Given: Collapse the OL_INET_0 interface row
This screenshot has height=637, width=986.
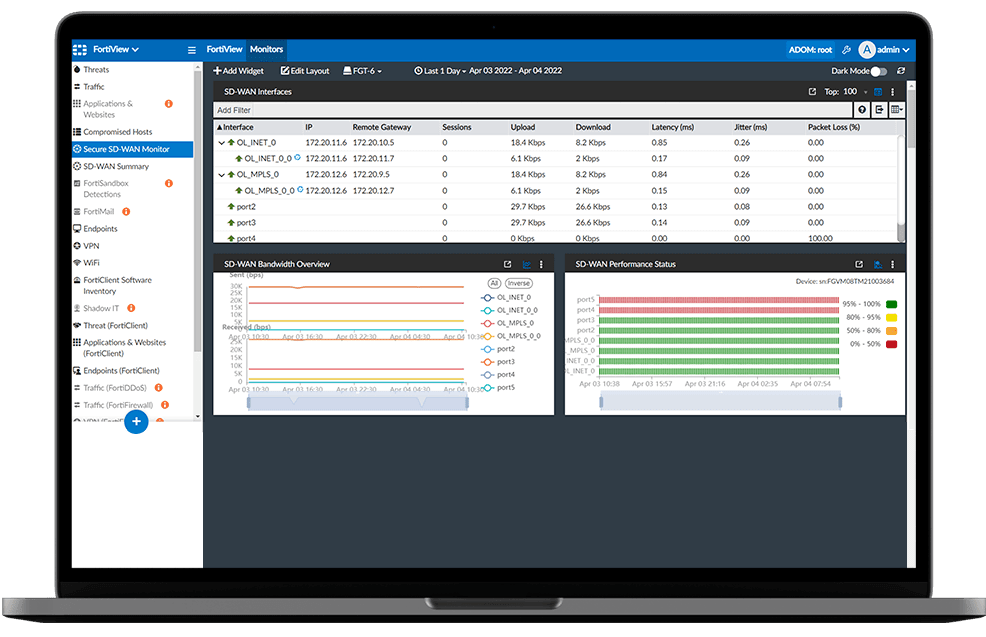Looking at the screenshot, I should point(221,143).
